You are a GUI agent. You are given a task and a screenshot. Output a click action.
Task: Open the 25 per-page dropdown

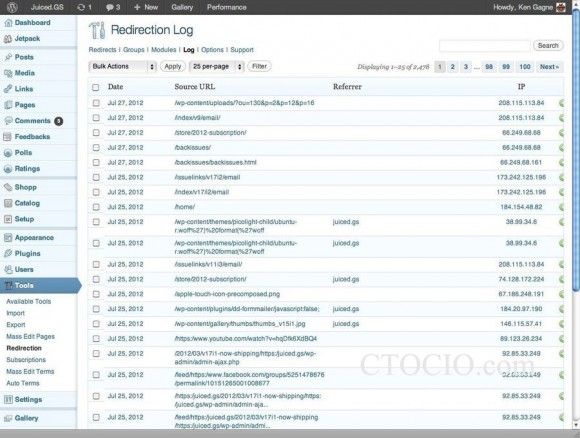click(x=216, y=67)
